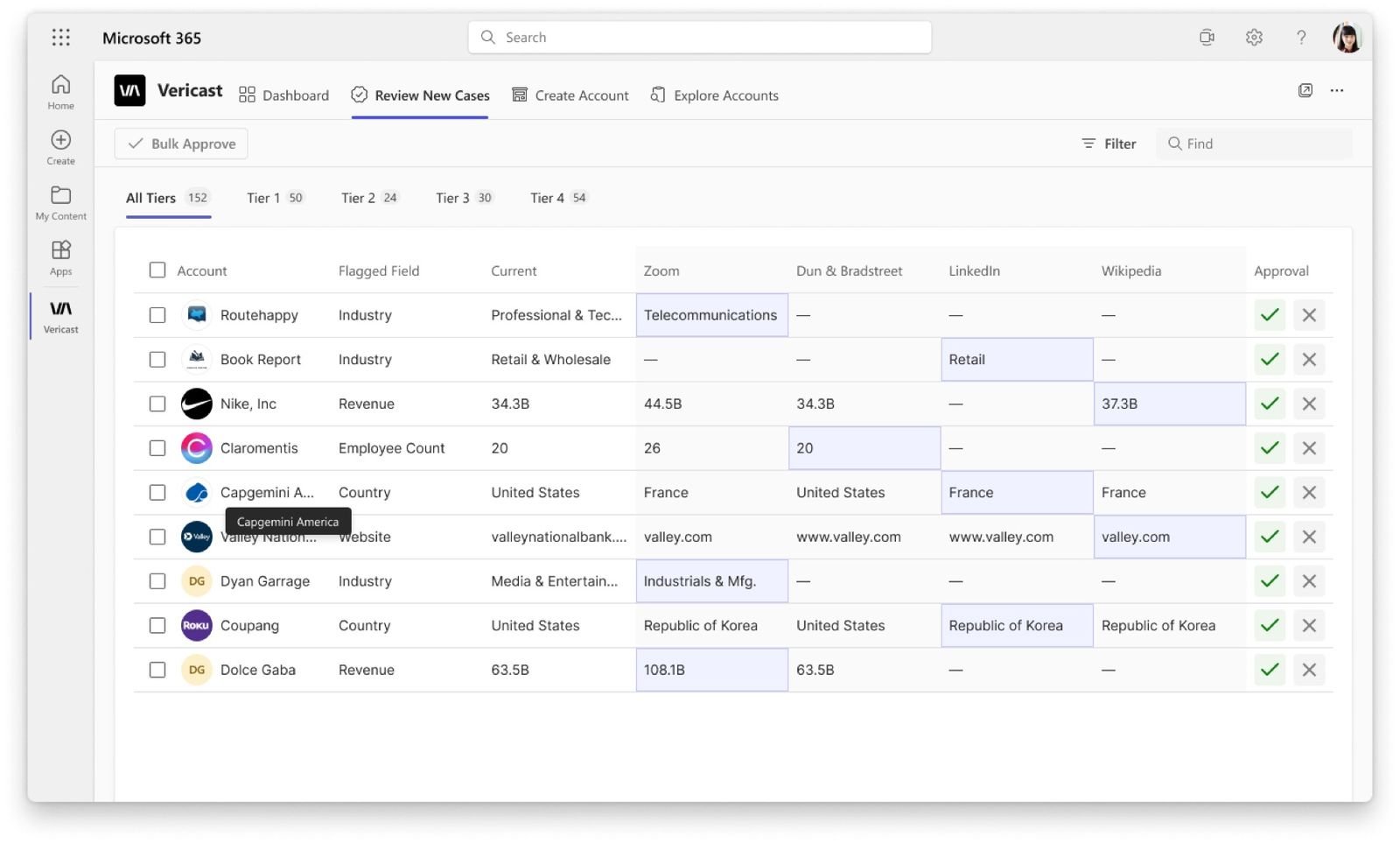Check the Claromentis row checkbox
This screenshot has width=1400, height=843.
pyautogui.click(x=157, y=448)
